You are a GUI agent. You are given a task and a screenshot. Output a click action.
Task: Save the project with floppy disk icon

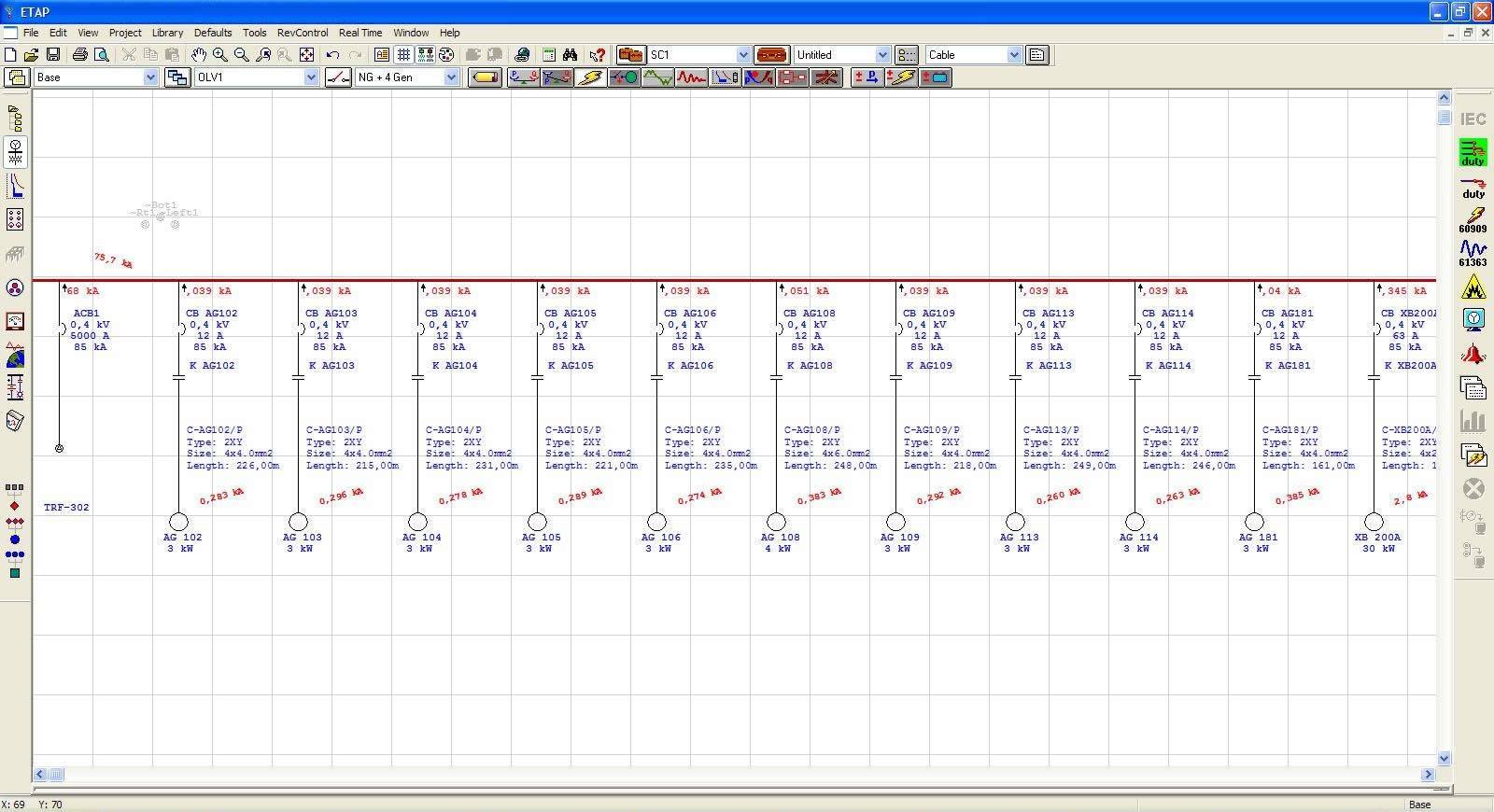[53, 55]
